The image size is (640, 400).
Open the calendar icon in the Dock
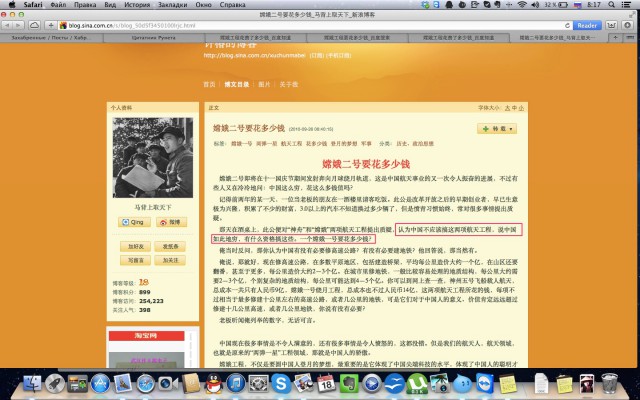(x=327, y=383)
